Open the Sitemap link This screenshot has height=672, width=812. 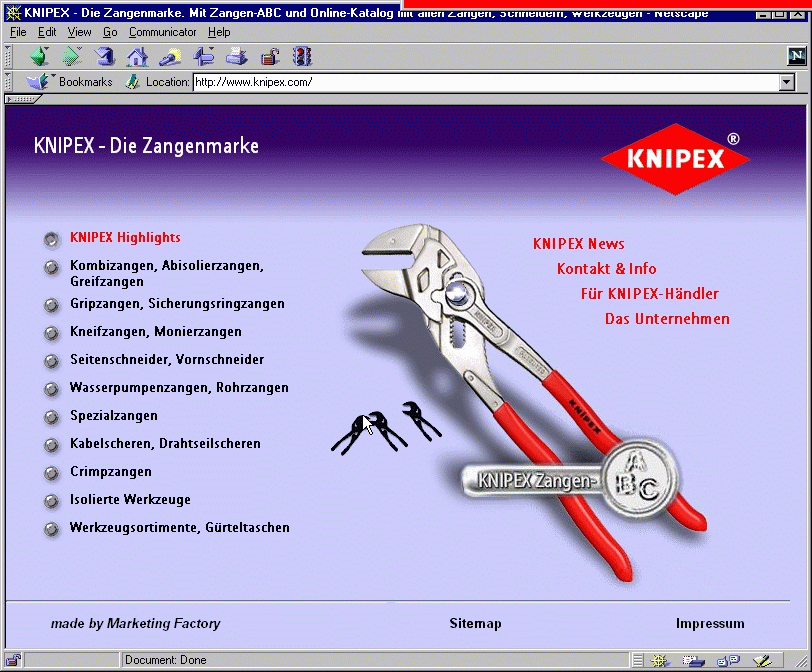point(475,623)
